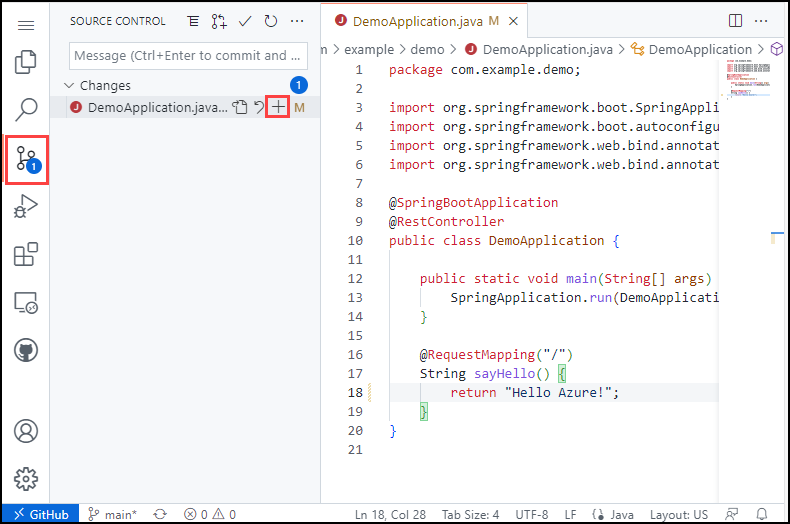Select DemoApplication.java in Changes list
790x524 pixels.
coord(157,107)
